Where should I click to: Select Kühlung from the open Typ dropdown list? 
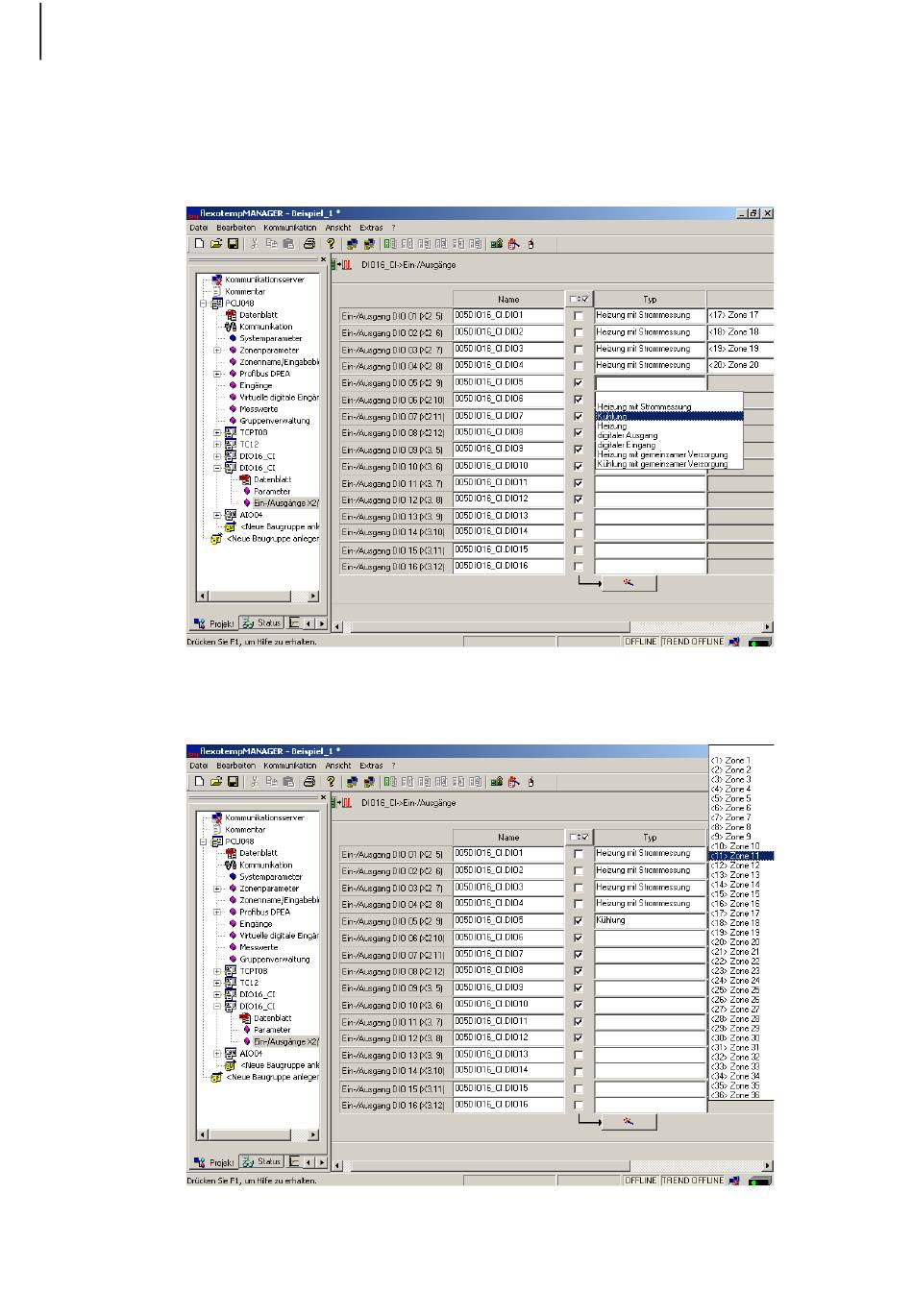pyautogui.click(x=669, y=416)
